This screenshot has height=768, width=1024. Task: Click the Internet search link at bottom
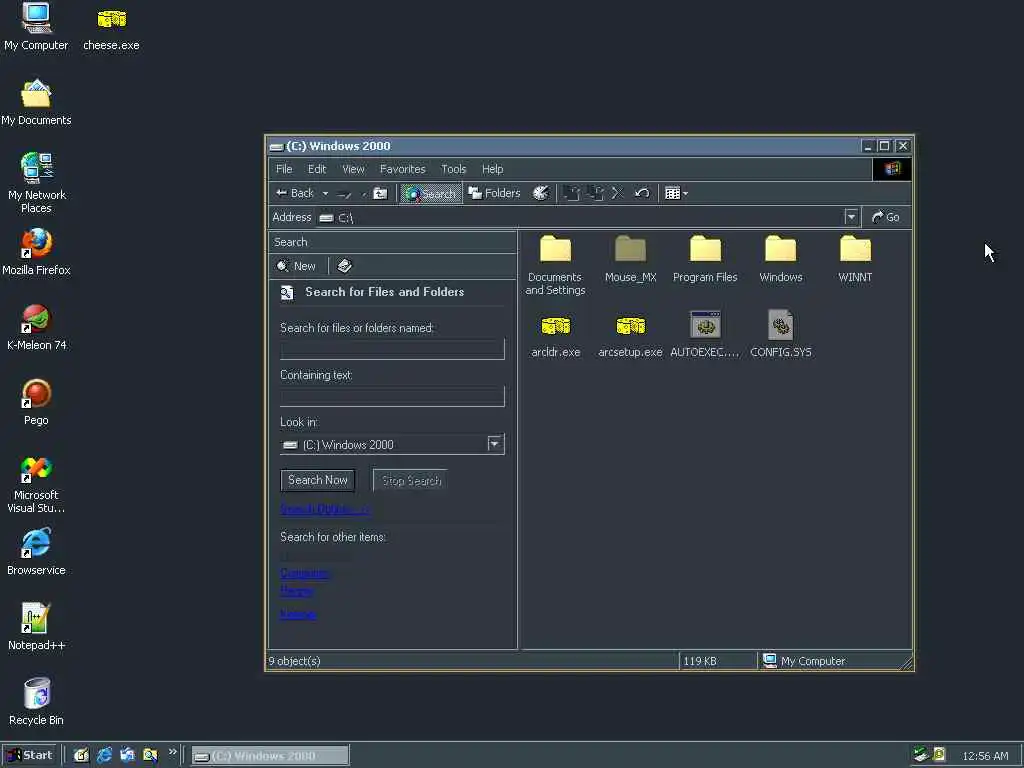298,614
